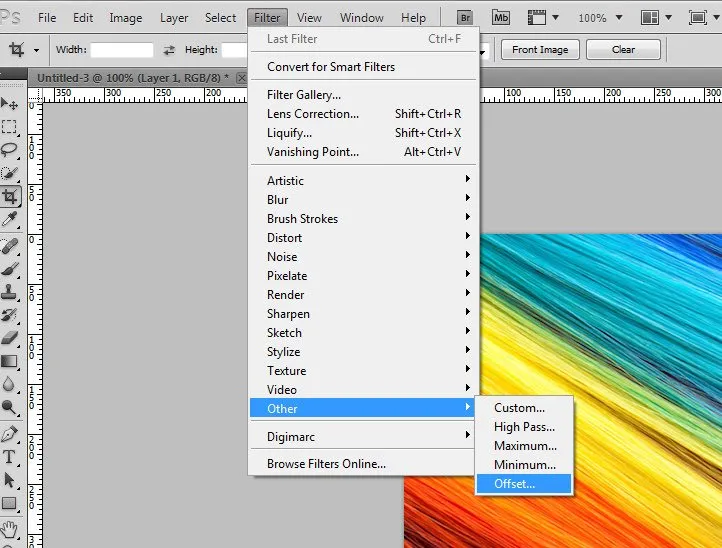Screen dimensions: 722x548
Task: Select the Move tool
Action: [x=9, y=104]
